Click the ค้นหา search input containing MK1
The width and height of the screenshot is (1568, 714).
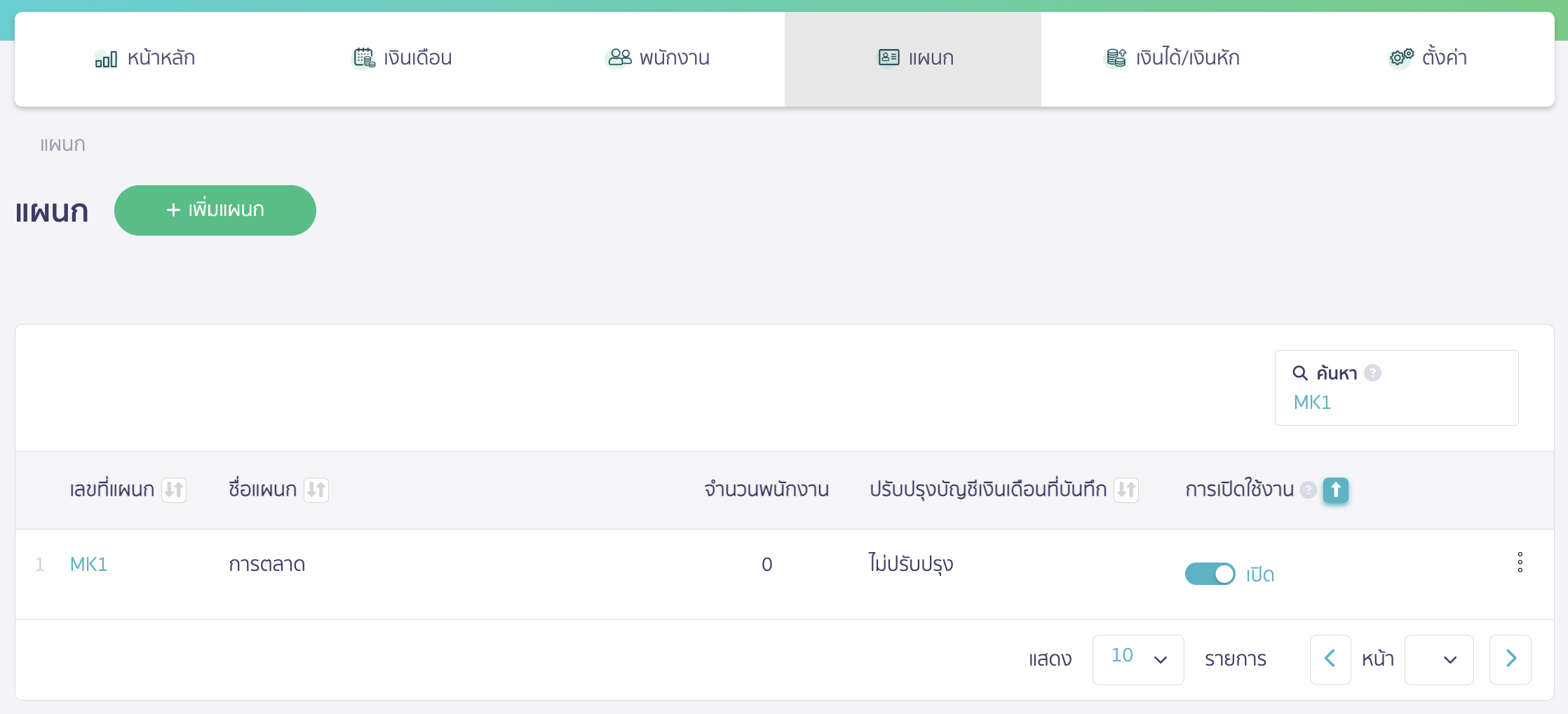(x=1395, y=403)
